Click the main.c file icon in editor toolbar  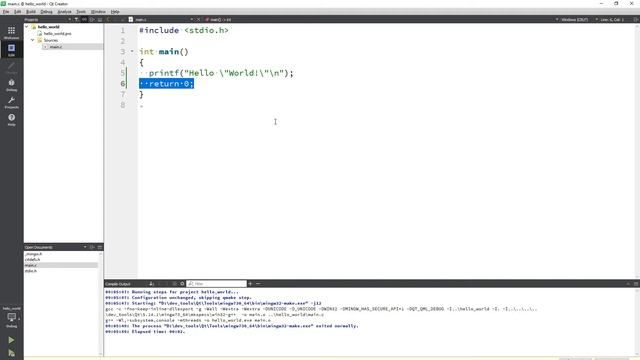tap(131, 19)
